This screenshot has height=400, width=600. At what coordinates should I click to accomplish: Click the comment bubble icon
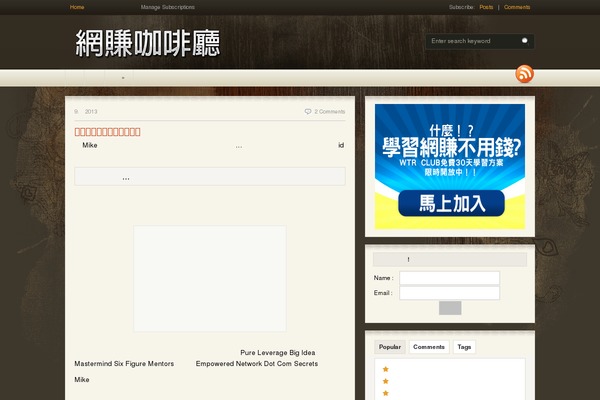(308, 111)
